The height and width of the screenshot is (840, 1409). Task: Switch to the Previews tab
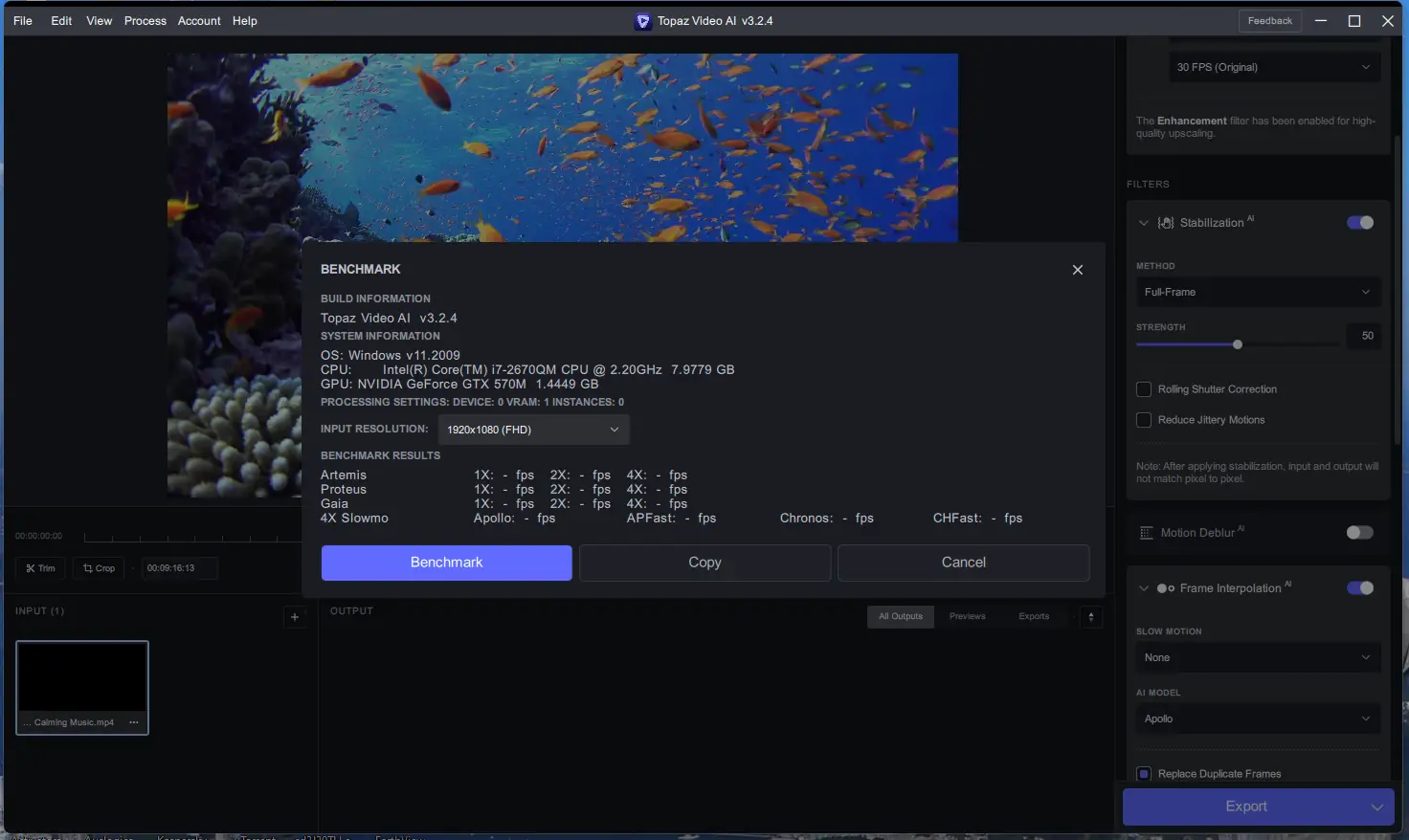click(967, 616)
